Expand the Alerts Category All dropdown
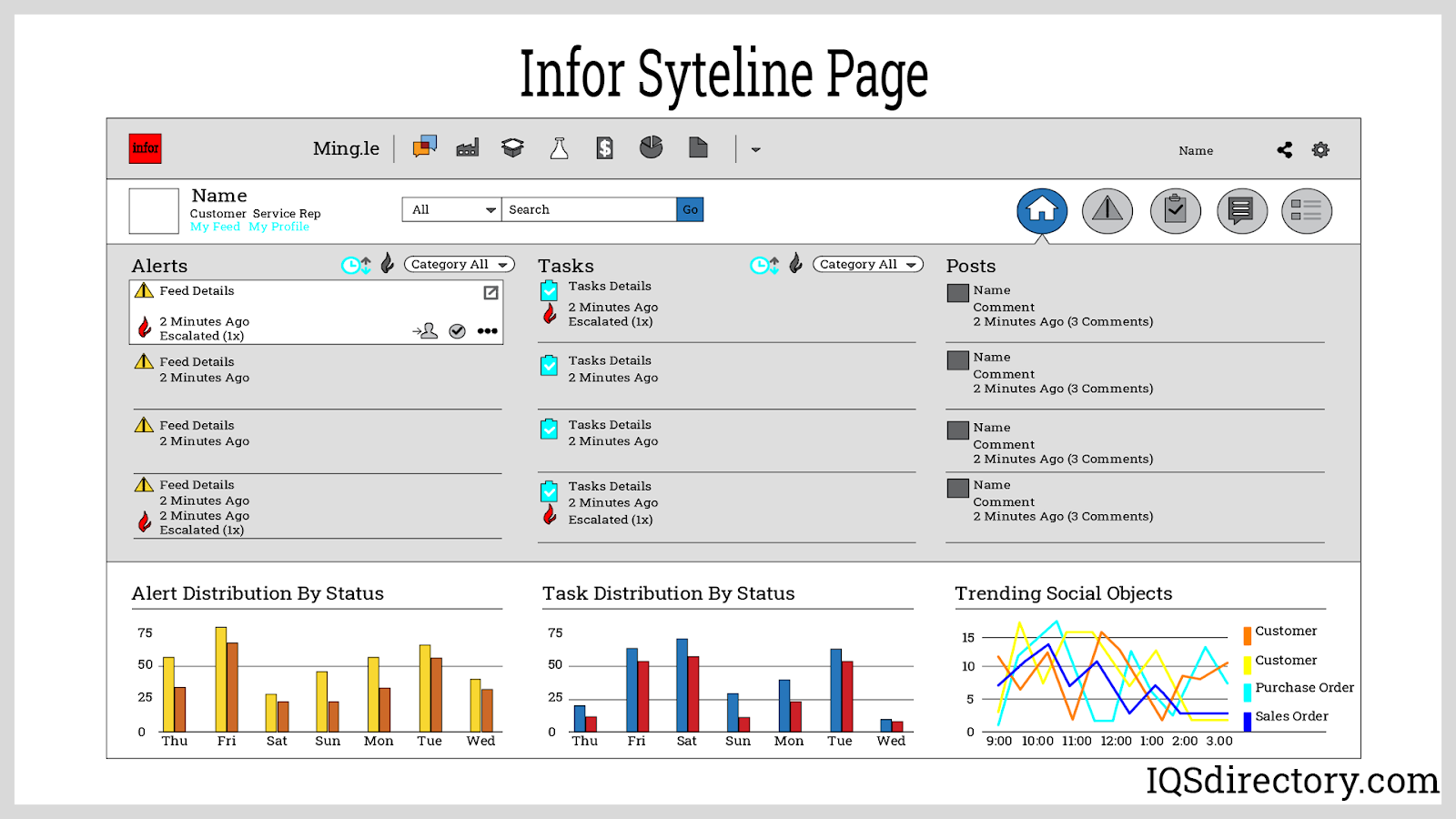The image size is (1456, 819). 460,265
